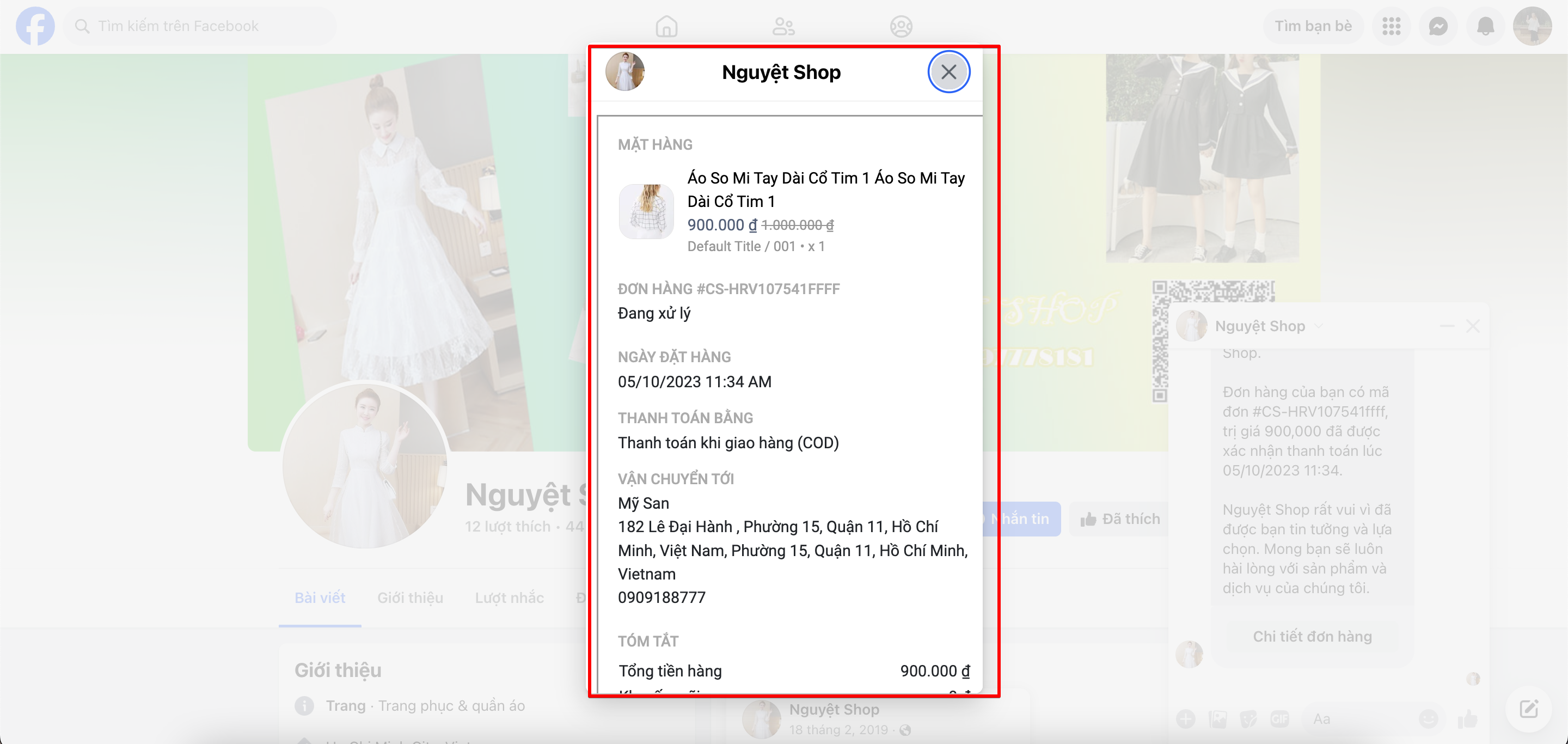This screenshot has width=1568, height=744.
Task: Close the Nguyệt Shop order dialog
Action: (948, 72)
